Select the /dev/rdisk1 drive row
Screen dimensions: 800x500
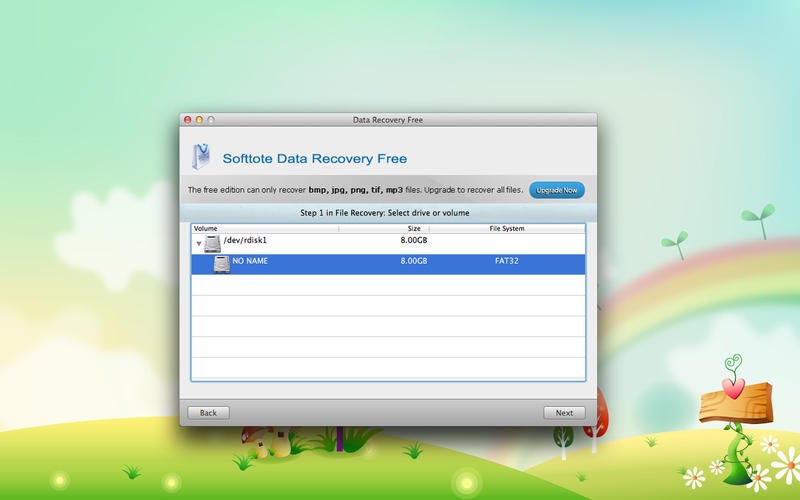[x=388, y=244]
